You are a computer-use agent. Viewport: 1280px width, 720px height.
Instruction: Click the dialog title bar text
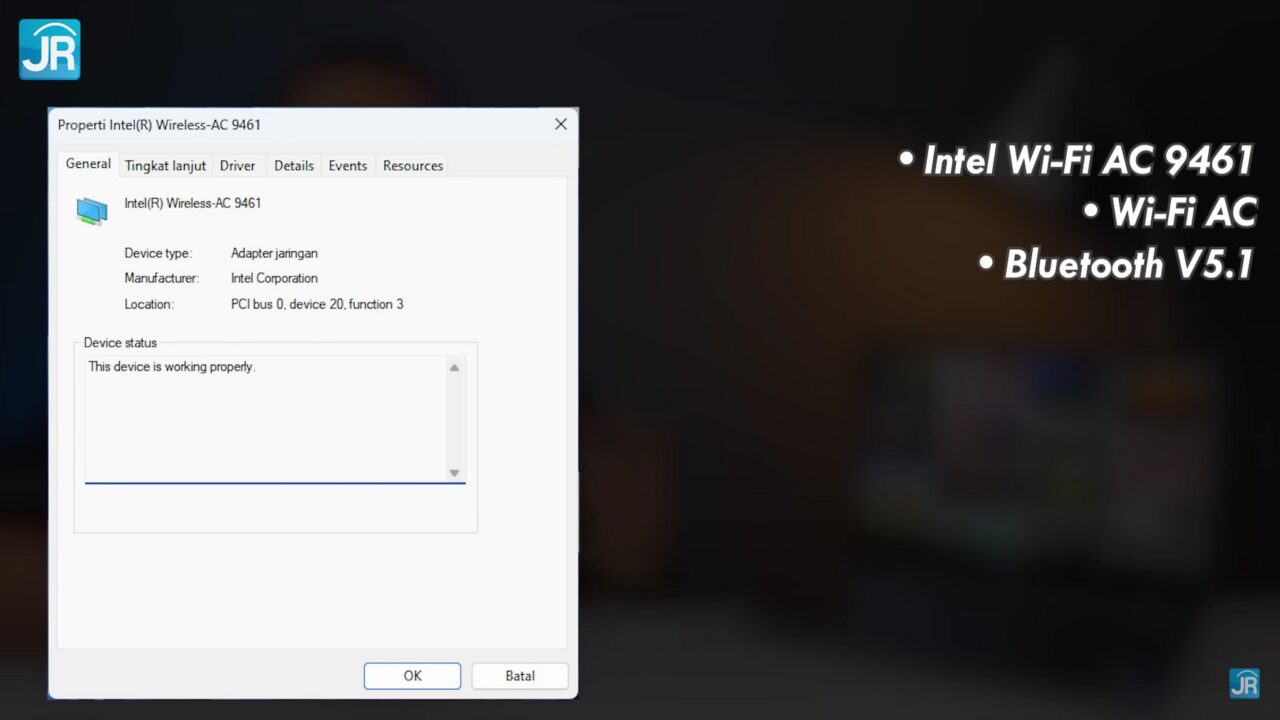tap(159, 125)
